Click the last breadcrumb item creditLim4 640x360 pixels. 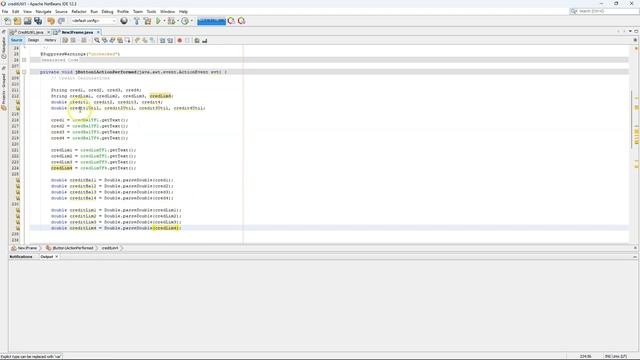[x=110, y=248]
